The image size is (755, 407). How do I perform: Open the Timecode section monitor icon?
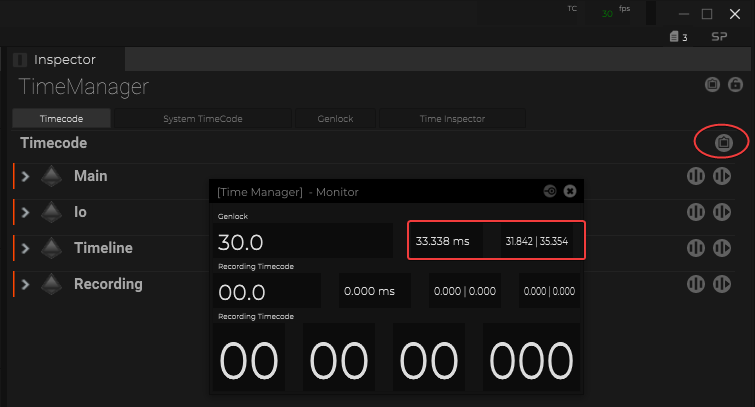pos(723,143)
